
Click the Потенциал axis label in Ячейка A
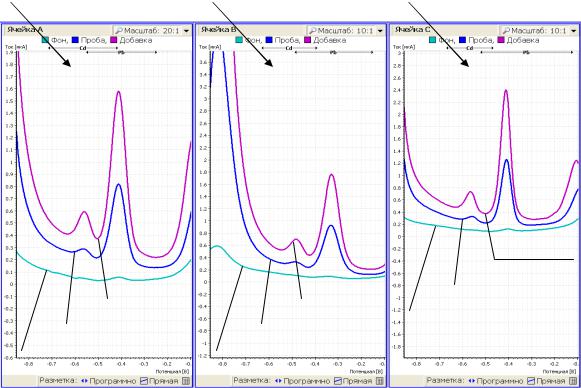click(172, 371)
